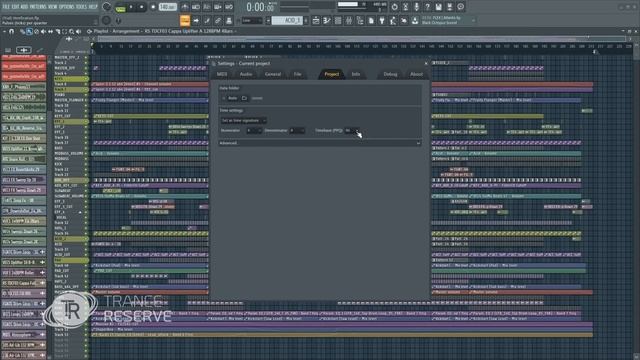Switch to the File settings tab
Screen dimensions: 640x360
click(x=298, y=74)
